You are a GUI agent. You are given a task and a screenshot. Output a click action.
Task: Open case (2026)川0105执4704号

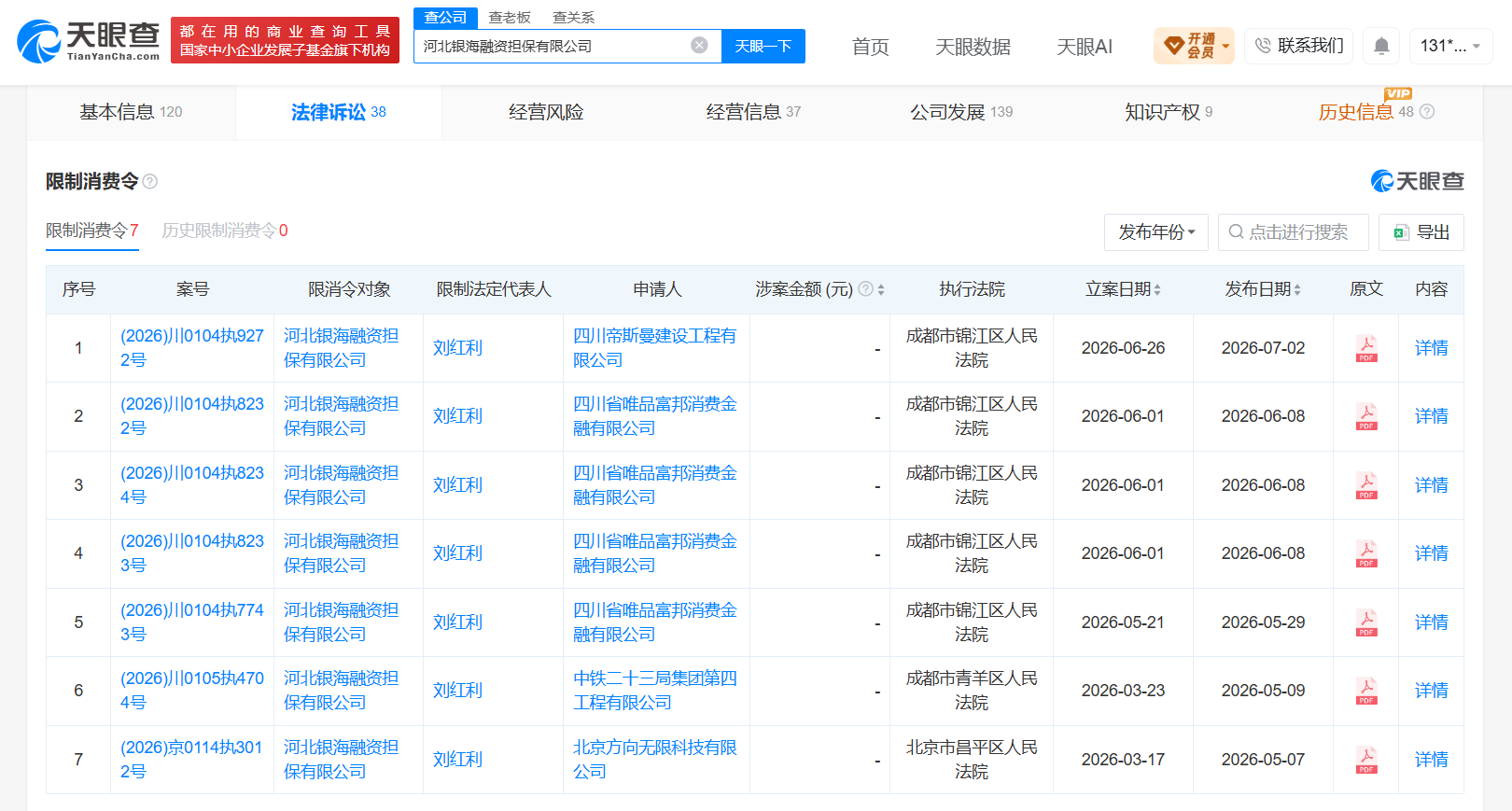tap(191, 691)
